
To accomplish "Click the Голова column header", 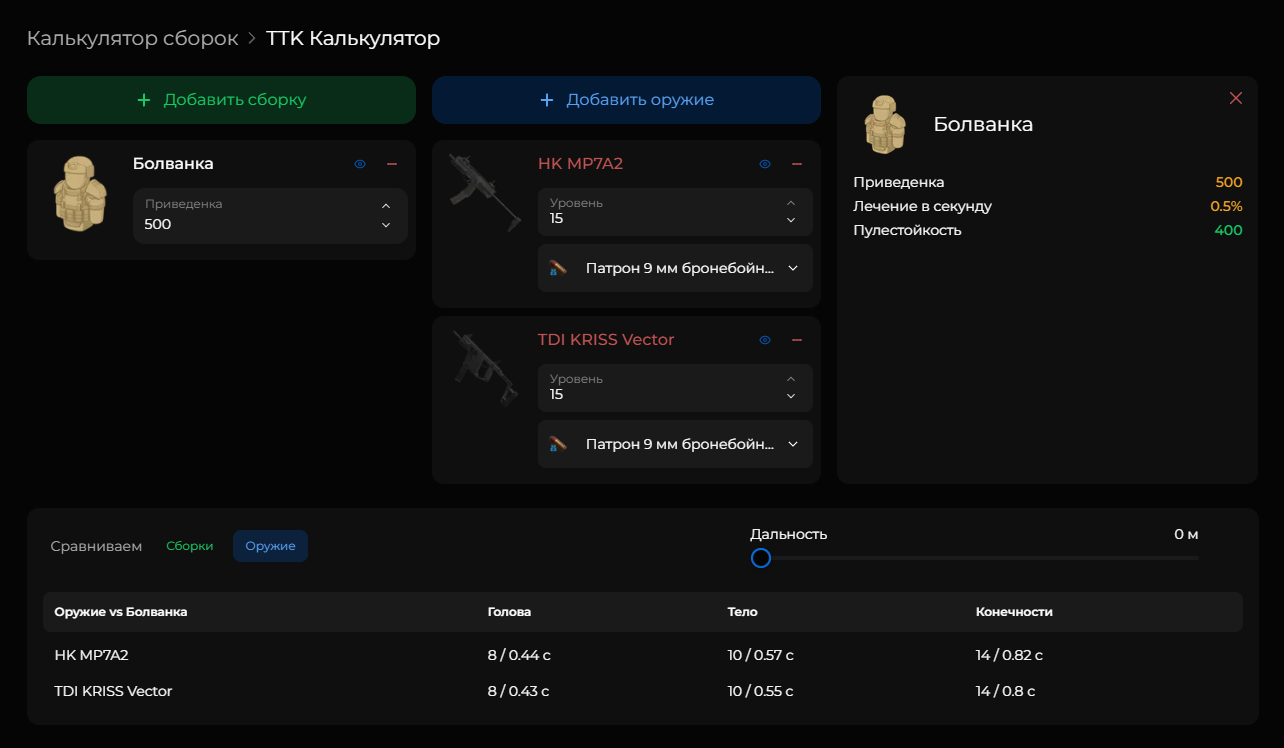I will (x=509, y=612).
